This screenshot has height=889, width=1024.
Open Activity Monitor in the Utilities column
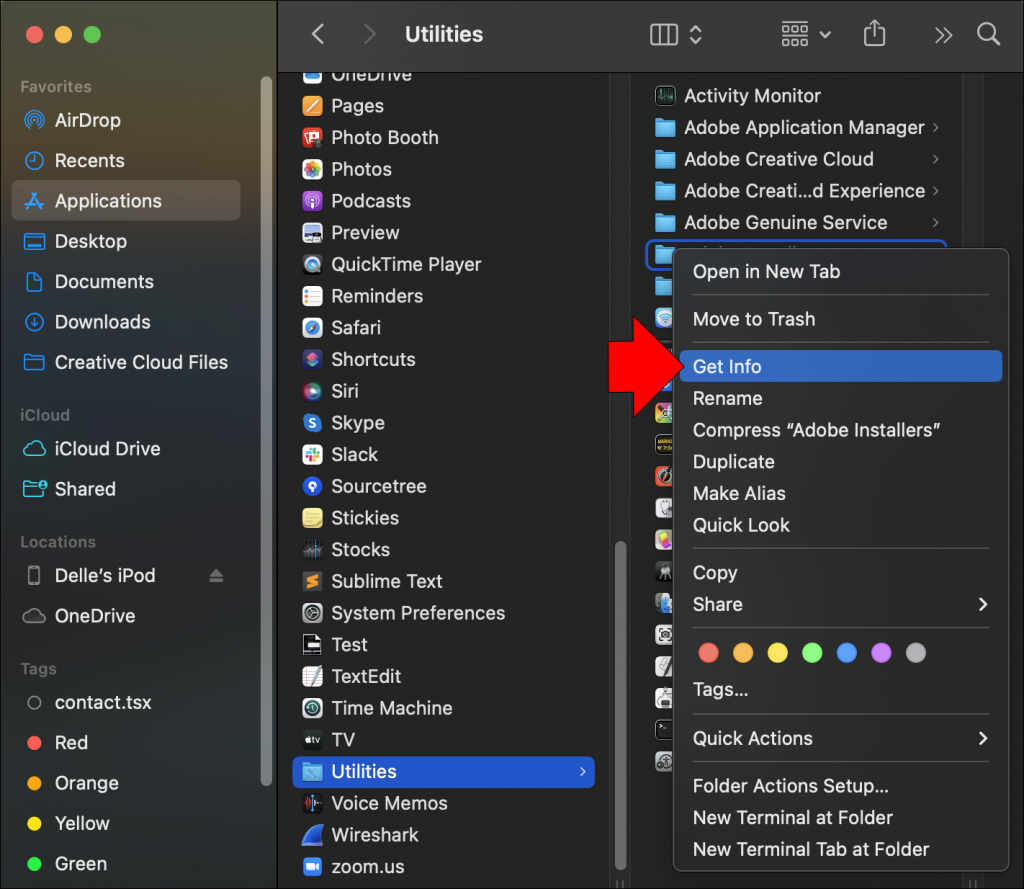point(752,95)
